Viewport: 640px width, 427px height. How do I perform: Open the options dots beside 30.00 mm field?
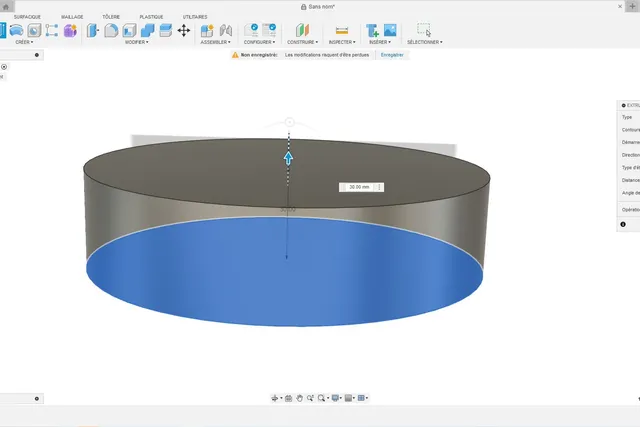(380, 187)
